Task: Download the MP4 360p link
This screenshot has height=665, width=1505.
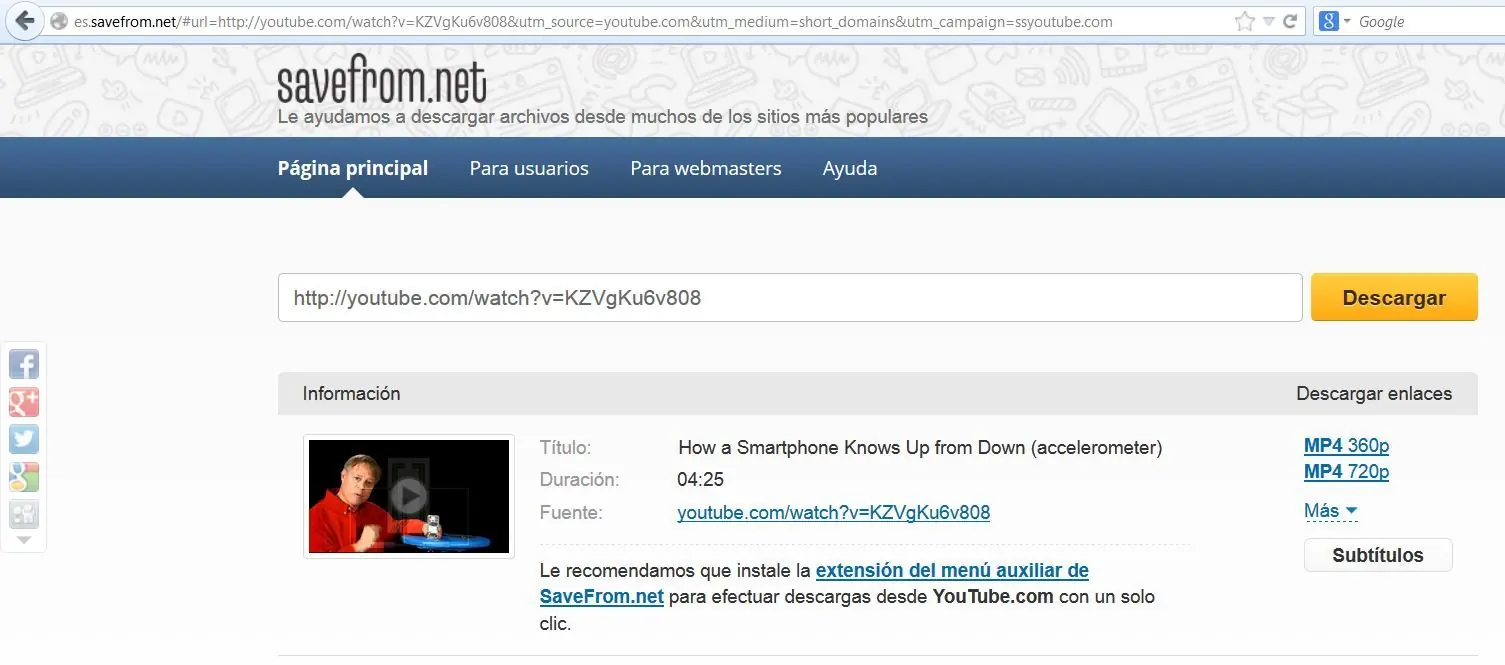Action: pyautogui.click(x=1346, y=446)
